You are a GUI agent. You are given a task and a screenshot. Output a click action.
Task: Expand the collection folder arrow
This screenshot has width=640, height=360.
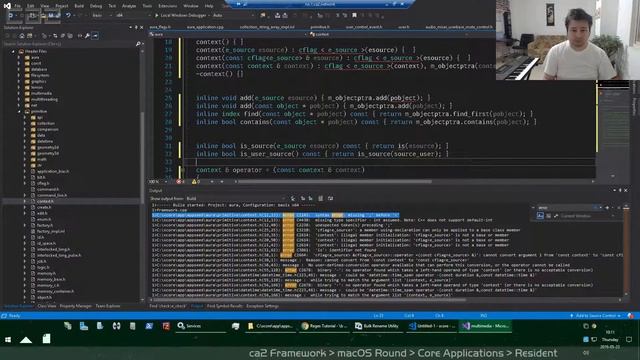tap(25, 123)
